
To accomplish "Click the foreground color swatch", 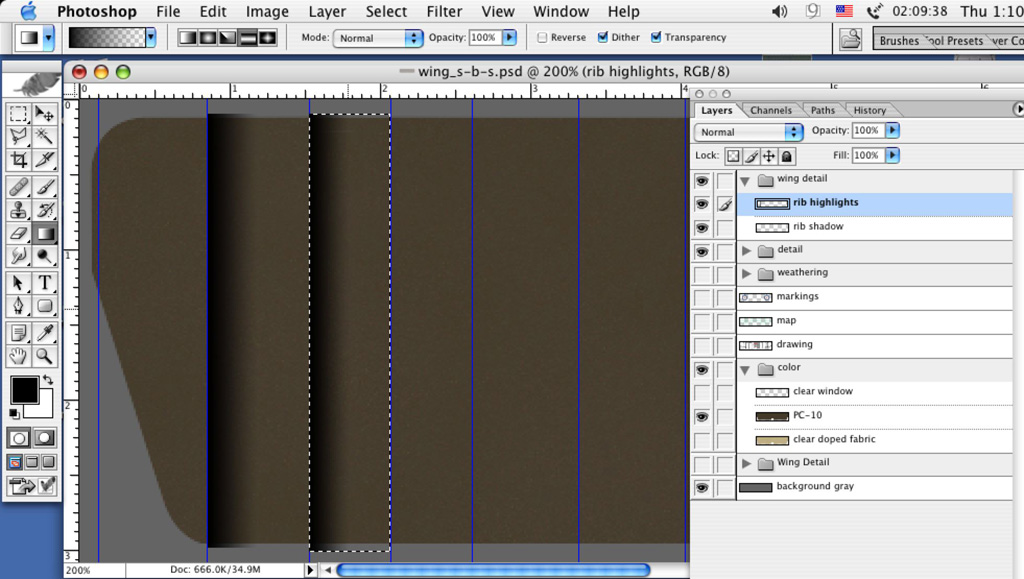I will point(24,390).
